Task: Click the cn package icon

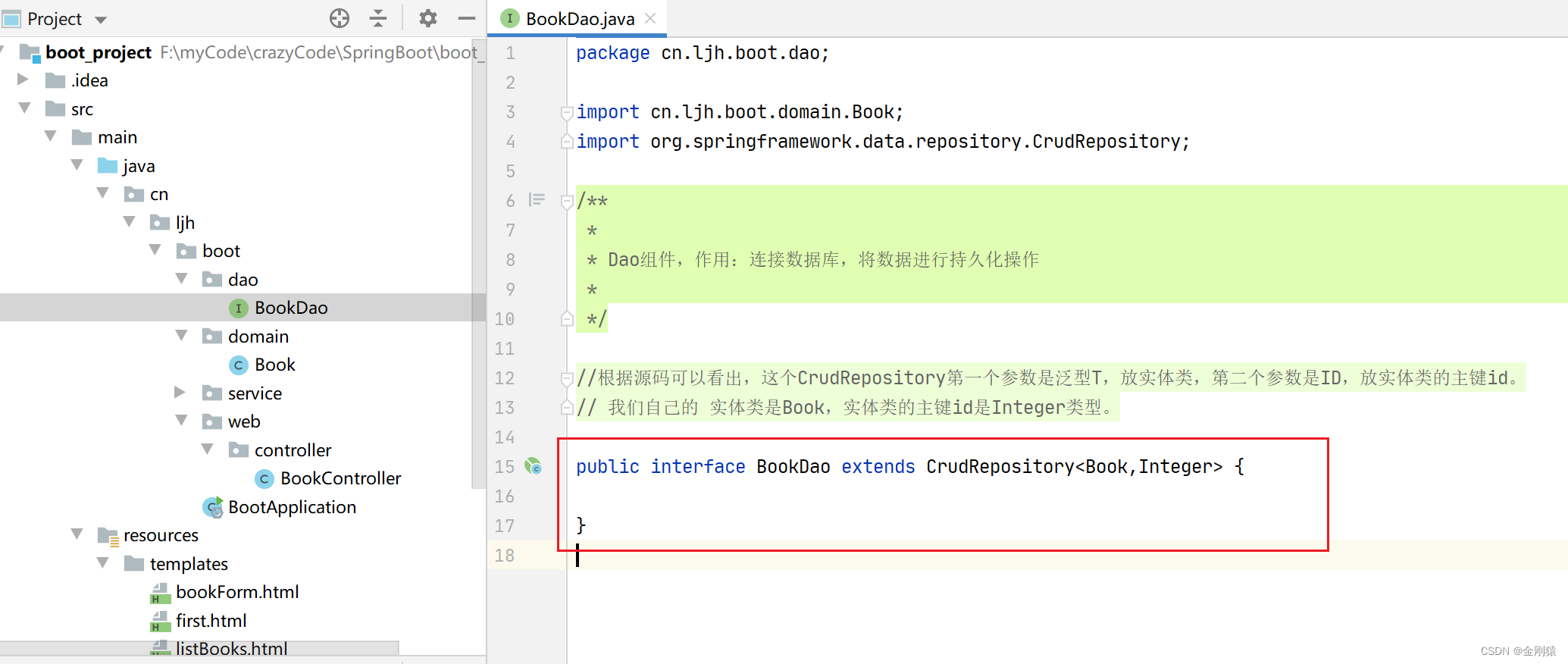Action: pos(134,194)
